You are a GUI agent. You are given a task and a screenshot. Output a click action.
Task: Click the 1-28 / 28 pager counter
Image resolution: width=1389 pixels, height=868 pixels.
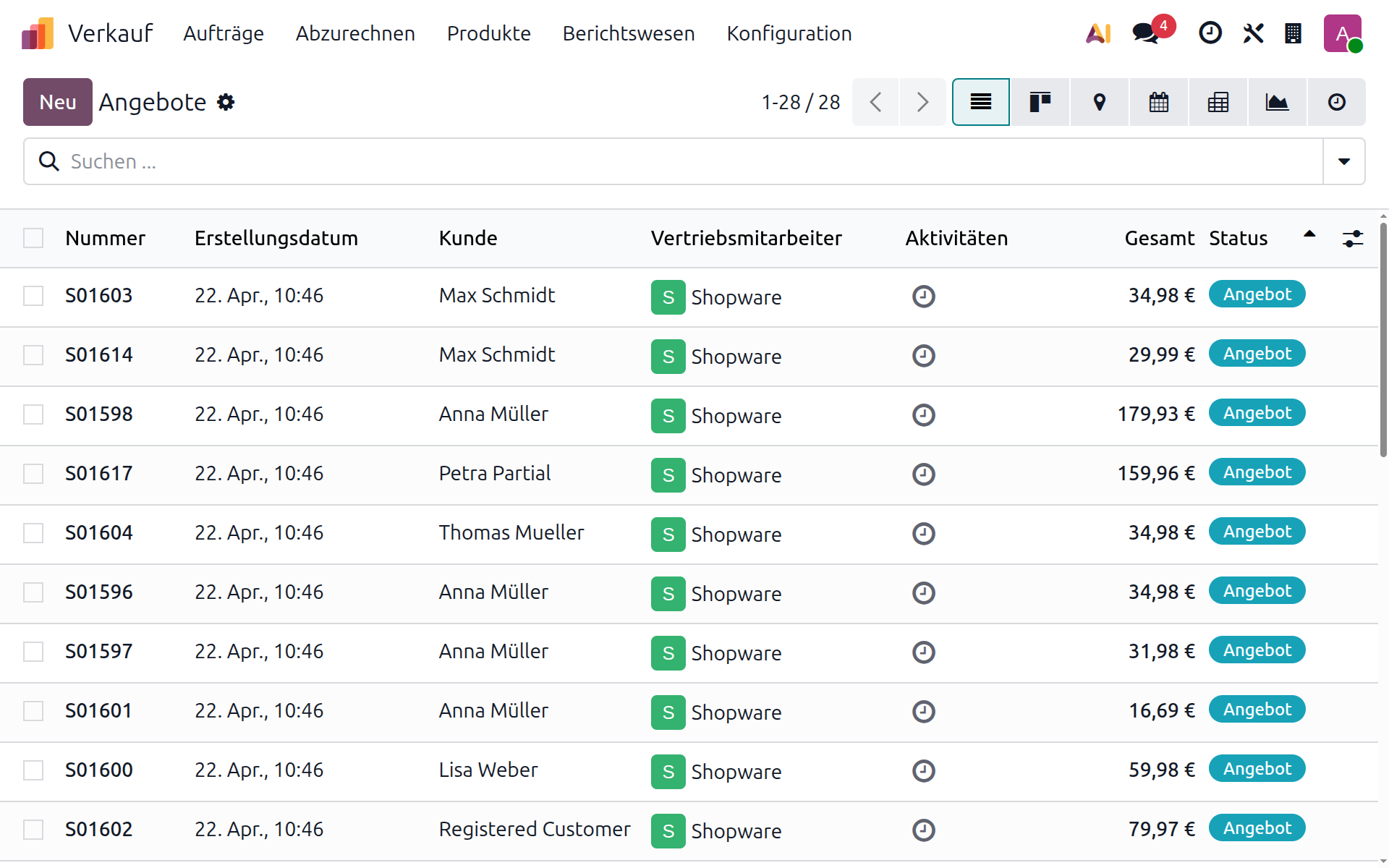tap(801, 102)
